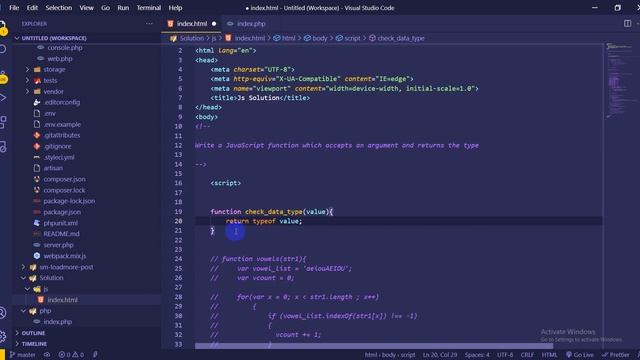Open the Go menu
Image resolution: width=640 pixels, height=360 pixels.
[x=105, y=8]
